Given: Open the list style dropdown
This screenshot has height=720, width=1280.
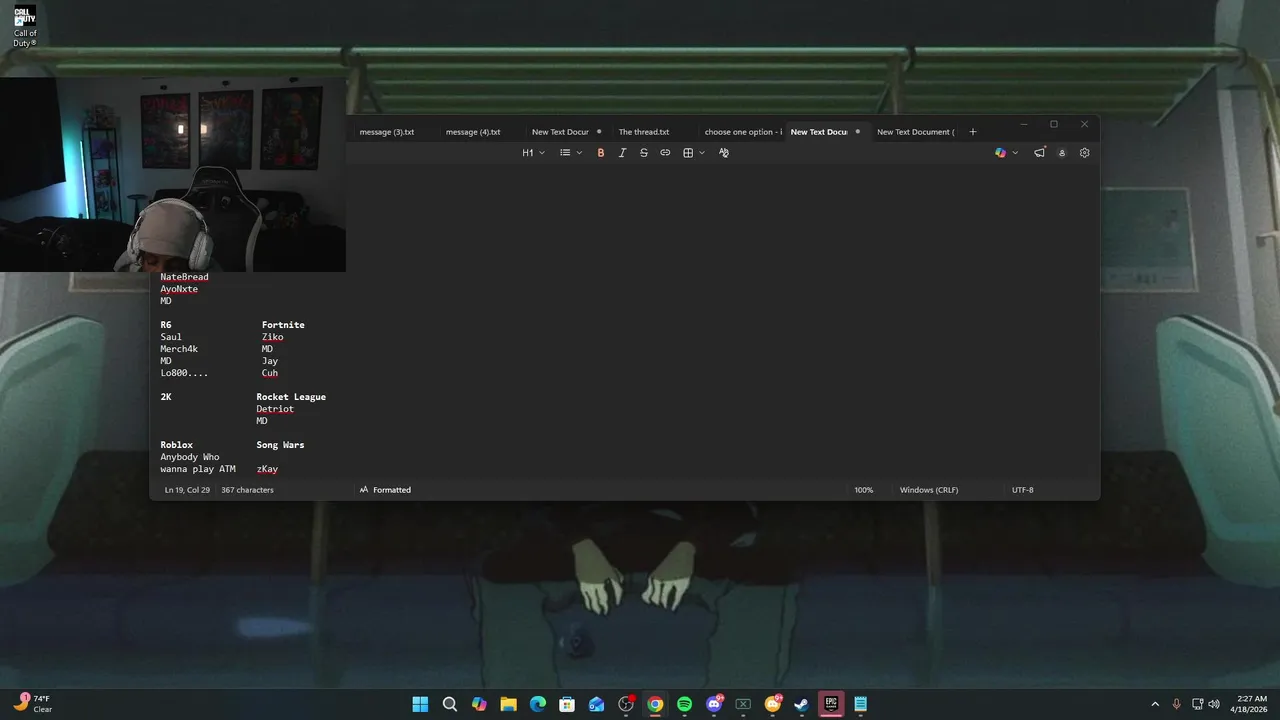Looking at the screenshot, I should 571,153.
